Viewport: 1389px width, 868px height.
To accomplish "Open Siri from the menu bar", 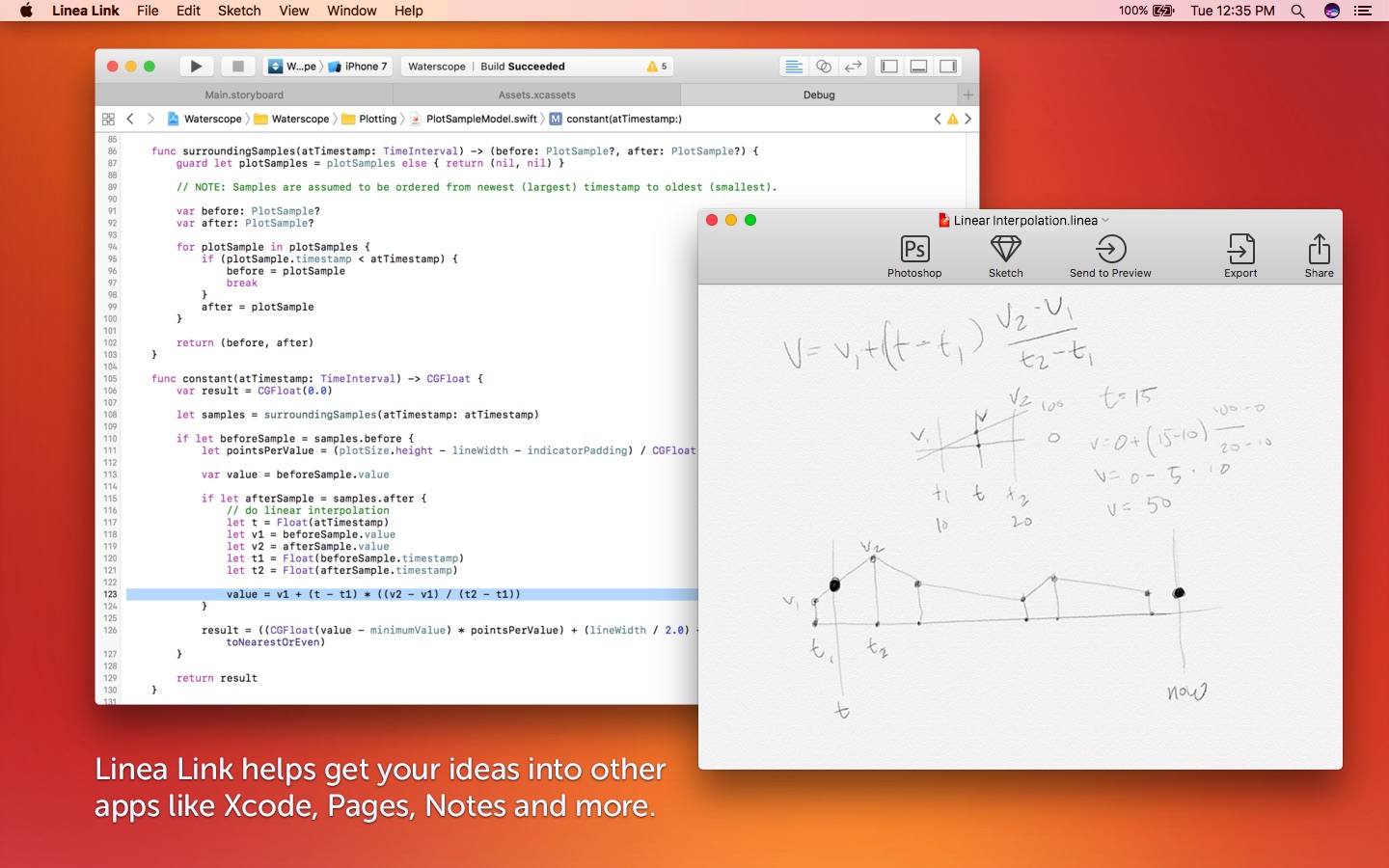I will (1332, 11).
